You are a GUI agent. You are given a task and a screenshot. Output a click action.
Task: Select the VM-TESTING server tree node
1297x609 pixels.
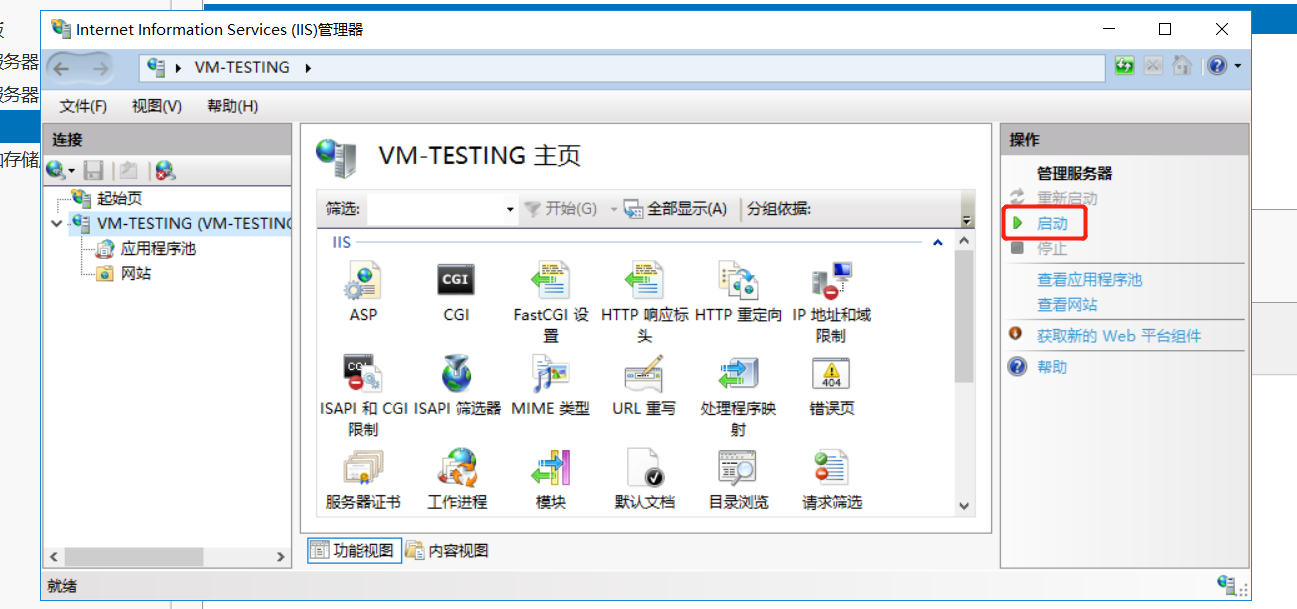[193, 224]
